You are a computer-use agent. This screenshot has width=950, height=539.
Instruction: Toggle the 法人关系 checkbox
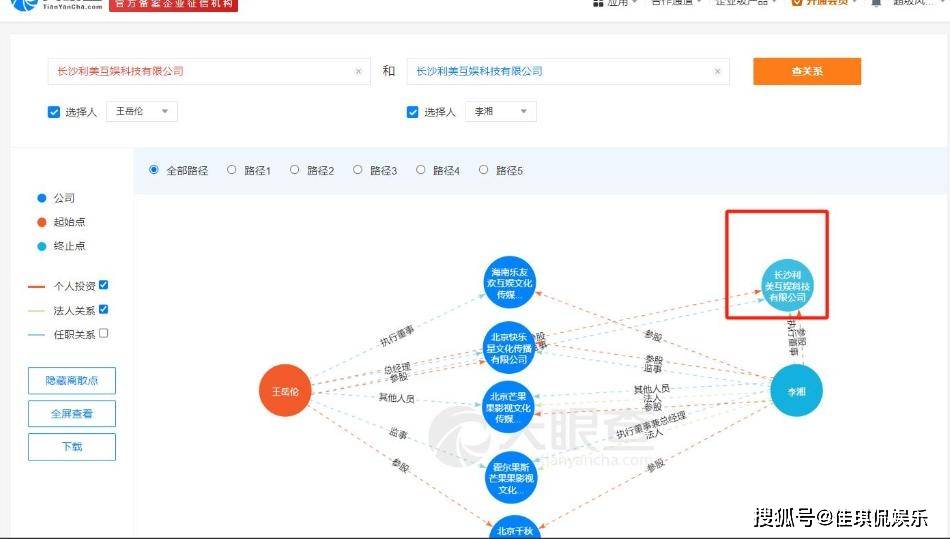104,309
